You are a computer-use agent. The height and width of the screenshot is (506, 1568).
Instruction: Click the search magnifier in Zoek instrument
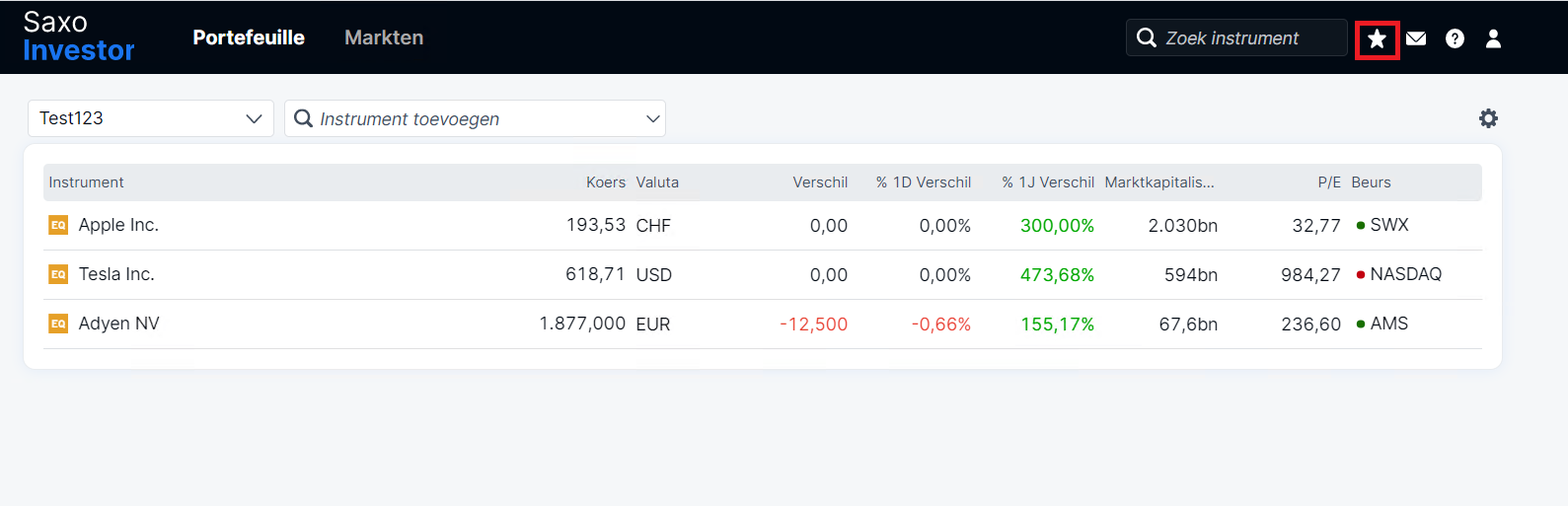pyautogui.click(x=1146, y=37)
